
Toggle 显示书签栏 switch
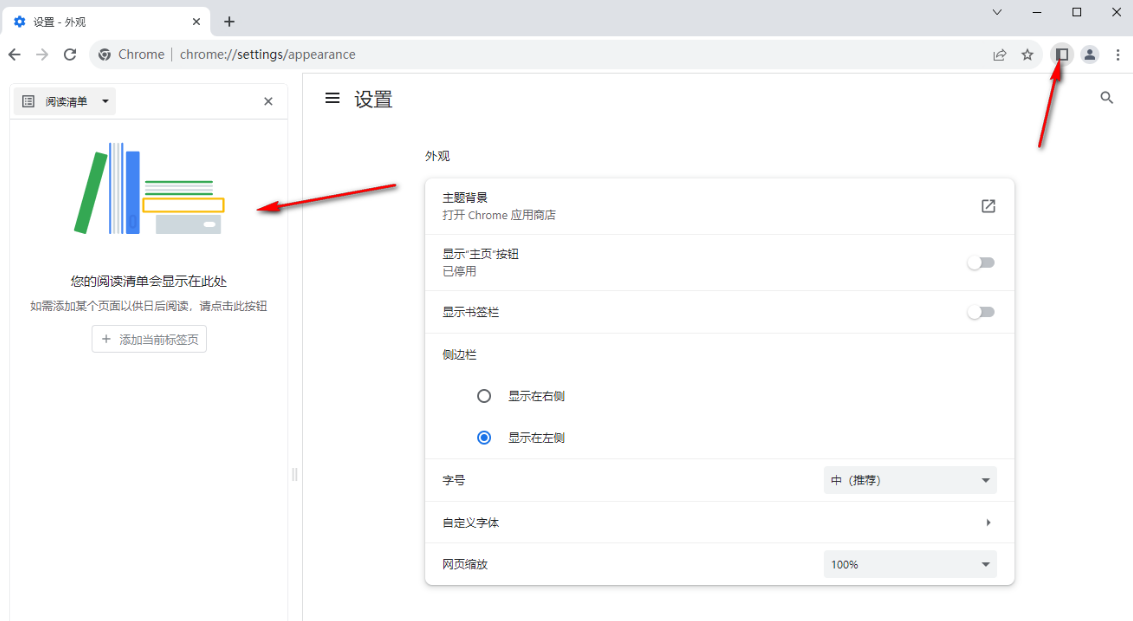(981, 312)
